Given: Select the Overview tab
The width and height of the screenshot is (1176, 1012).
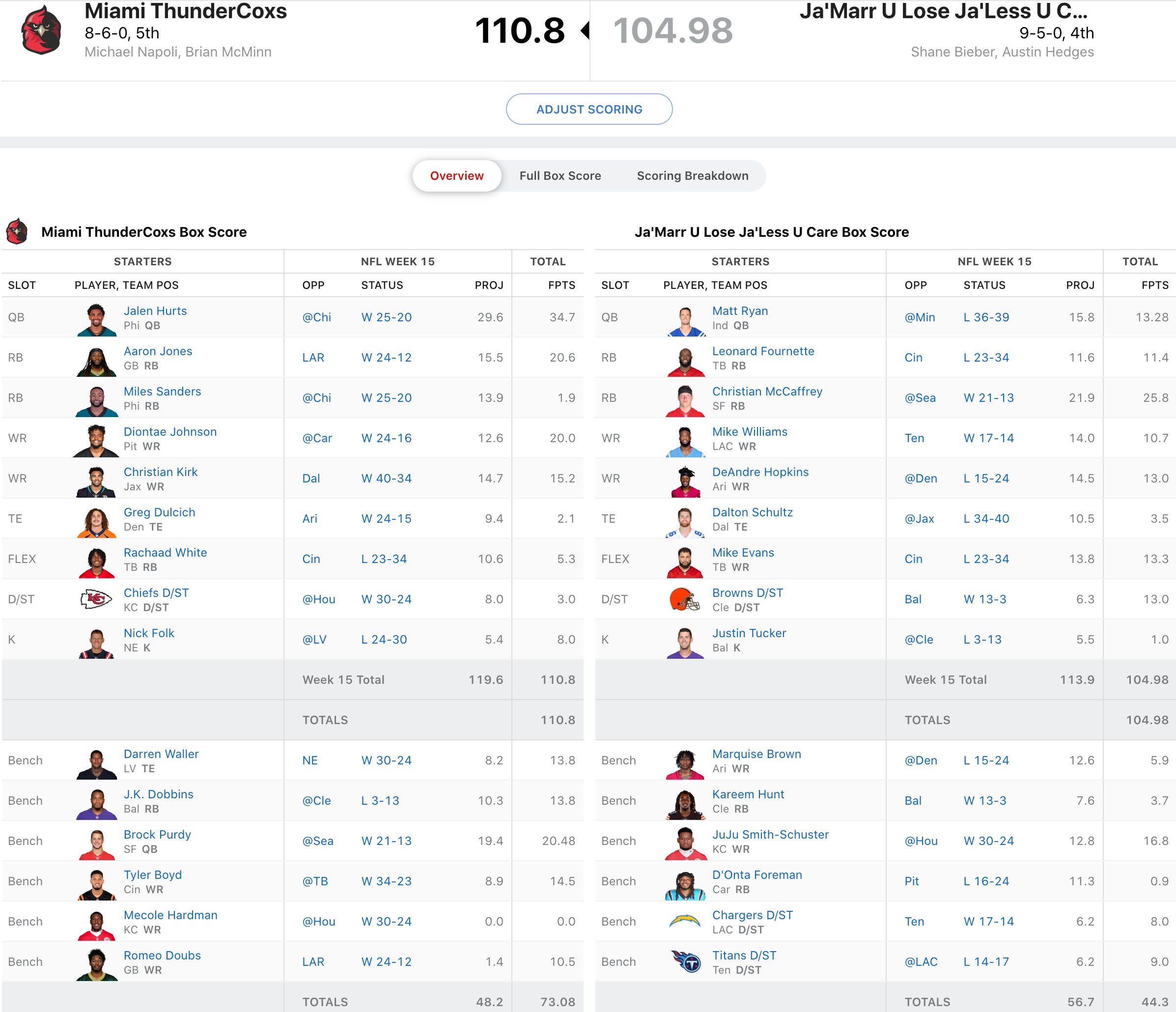Looking at the screenshot, I should [456, 176].
